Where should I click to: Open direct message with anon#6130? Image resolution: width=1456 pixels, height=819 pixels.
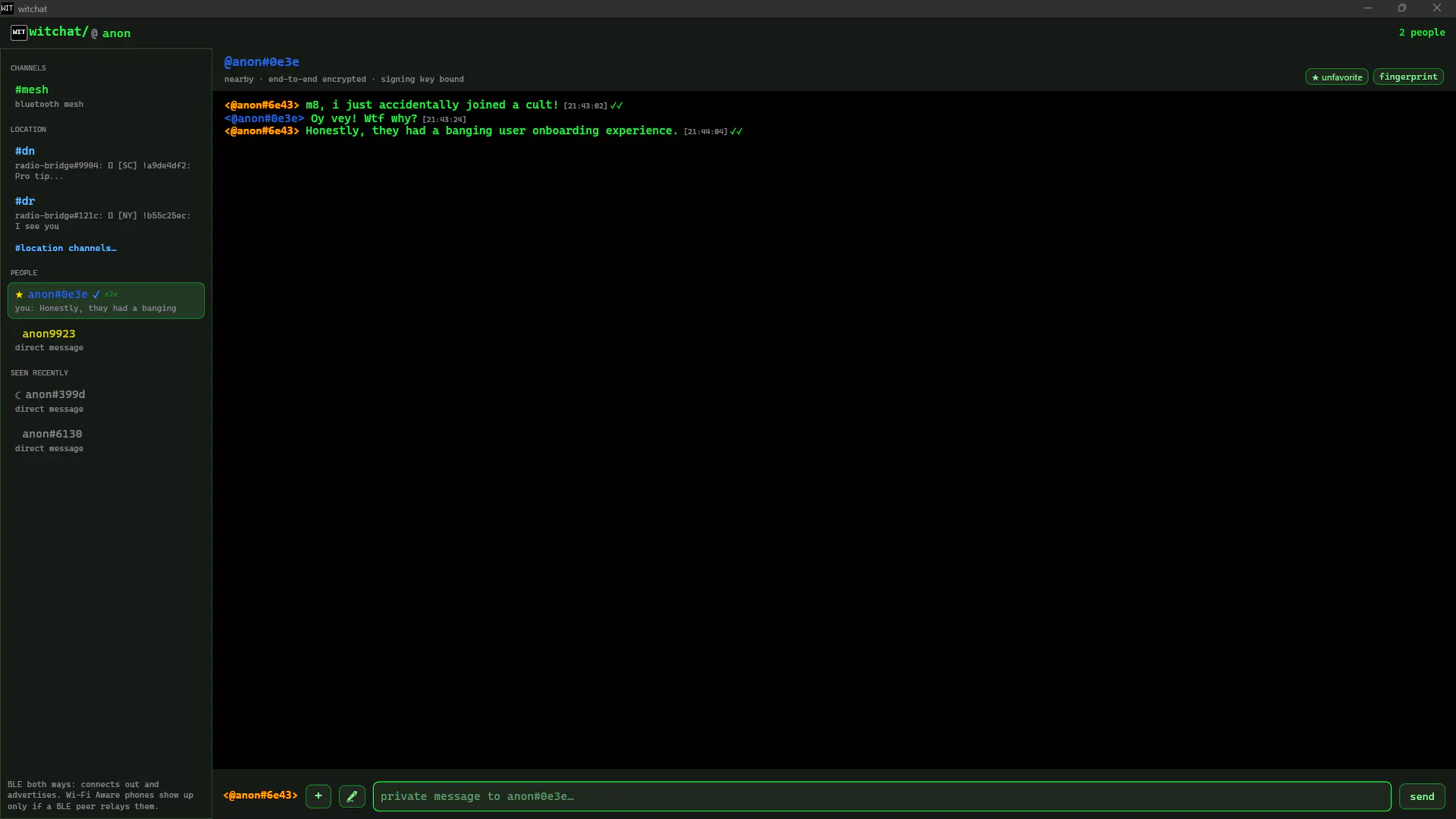(106, 441)
